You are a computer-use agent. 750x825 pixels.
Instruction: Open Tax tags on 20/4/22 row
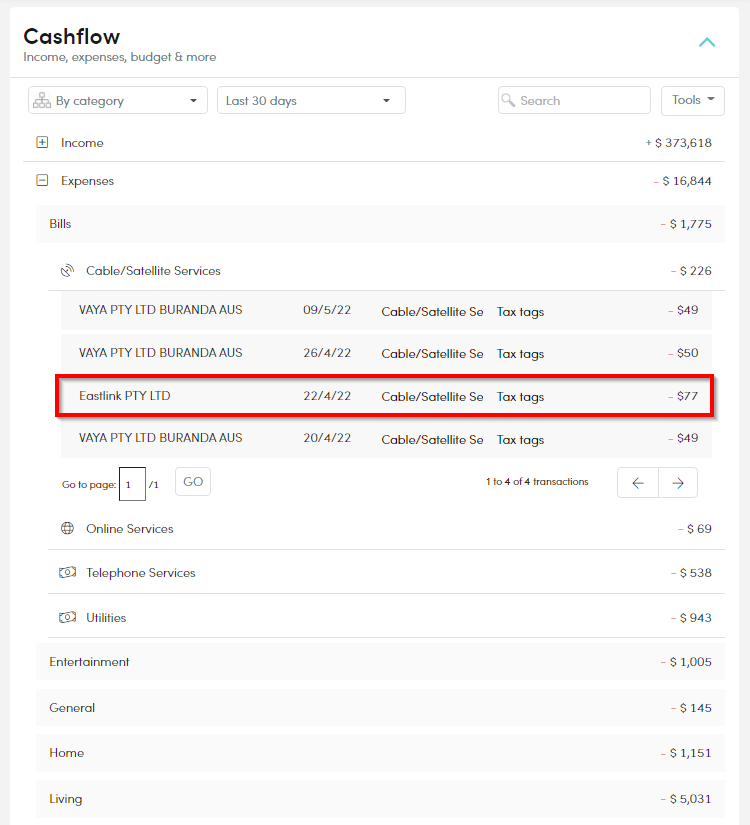click(x=521, y=439)
